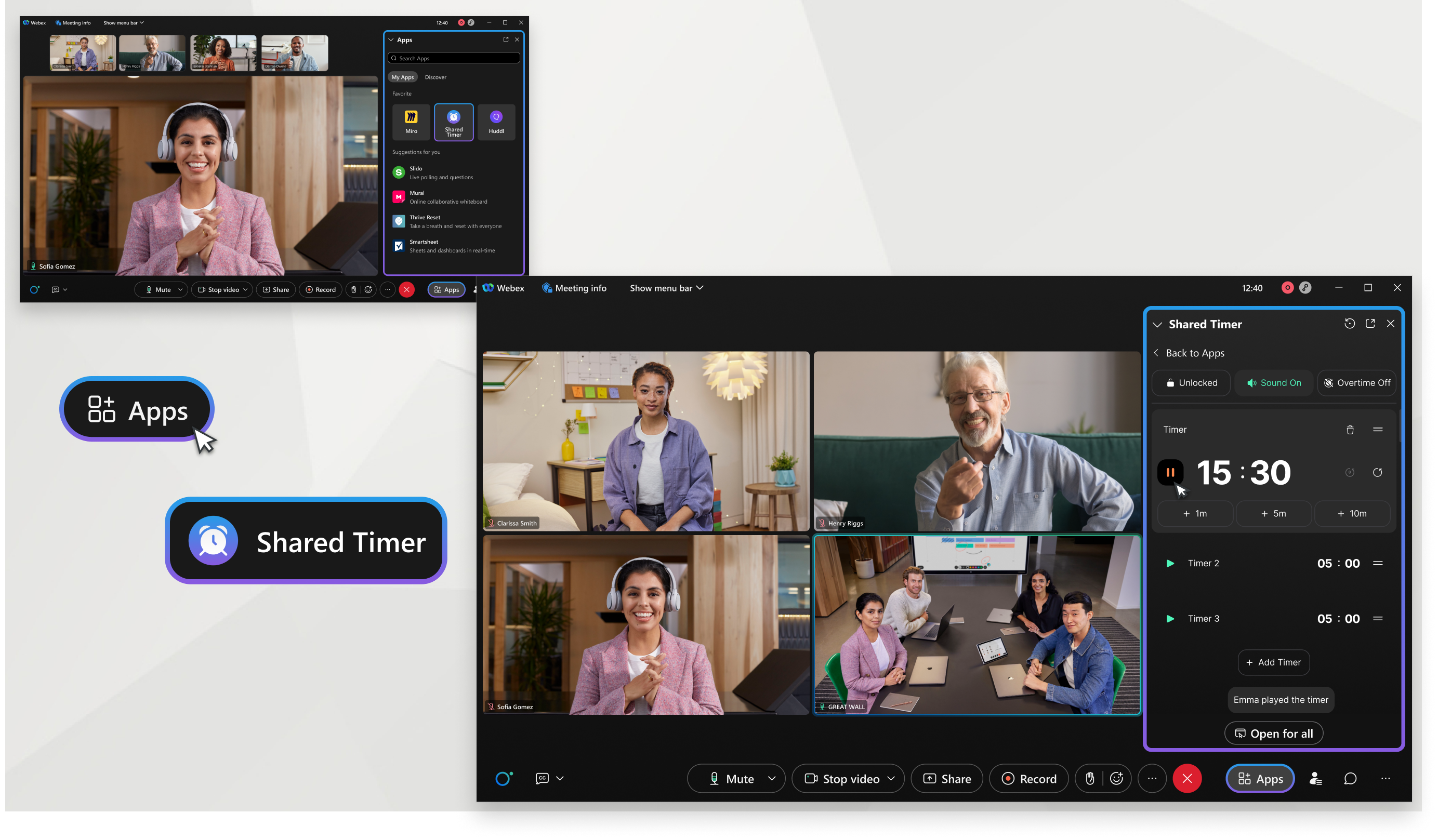The width and height of the screenshot is (1438, 840).
Task: Expand Timer 2 options with hamburger icon
Action: pyautogui.click(x=1380, y=562)
